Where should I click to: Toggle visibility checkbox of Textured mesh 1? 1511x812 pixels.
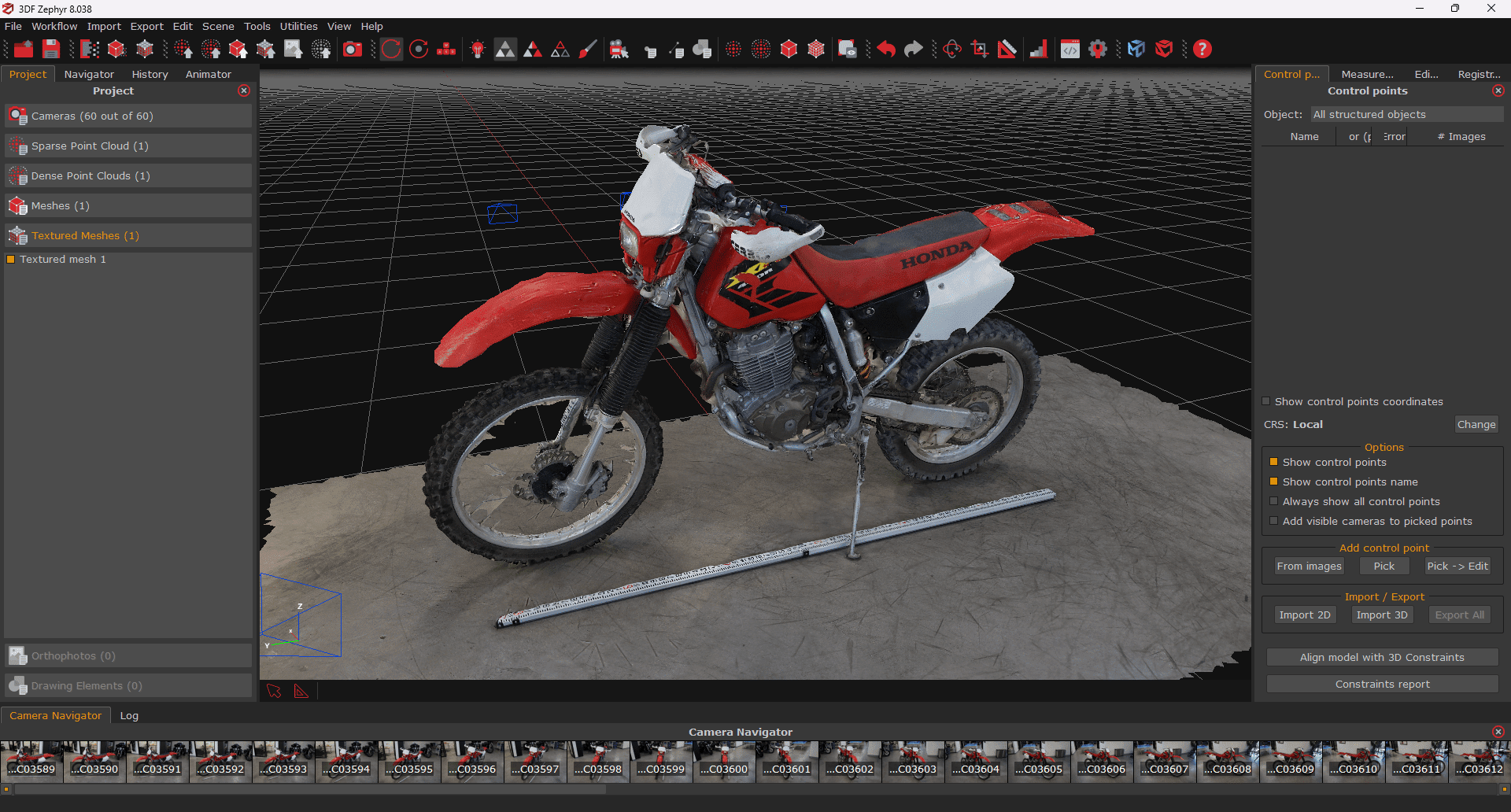coord(11,259)
